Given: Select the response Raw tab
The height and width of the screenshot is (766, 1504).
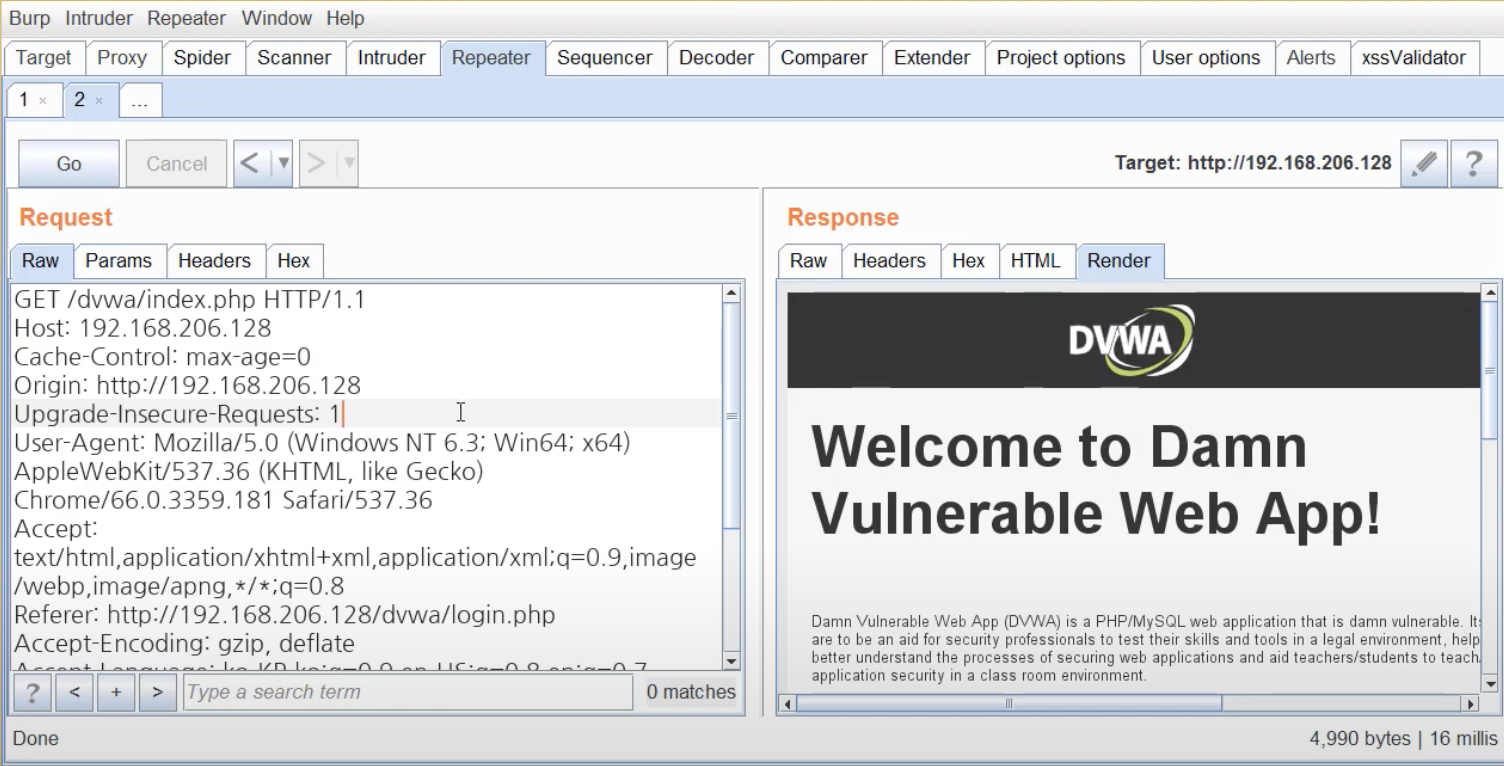Looking at the screenshot, I should pyautogui.click(x=808, y=261).
